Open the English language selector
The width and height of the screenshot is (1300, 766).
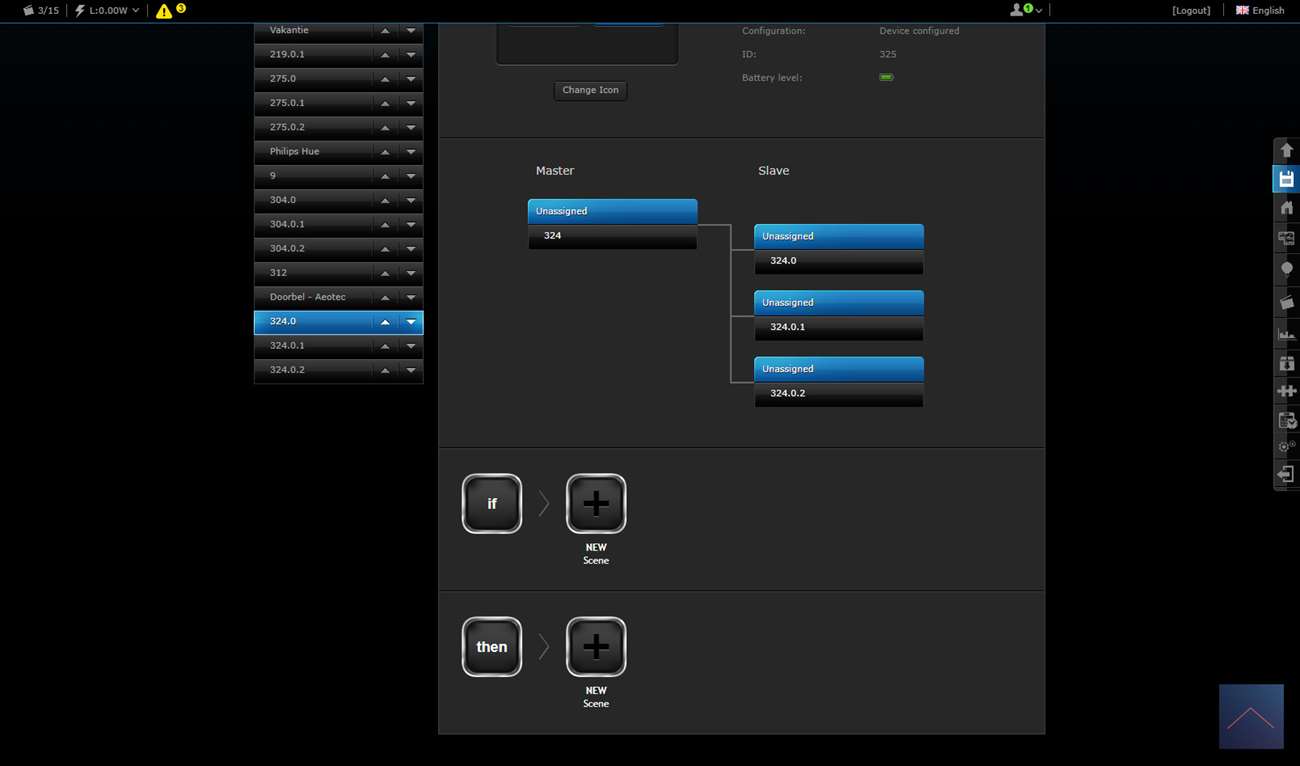(x=1260, y=11)
